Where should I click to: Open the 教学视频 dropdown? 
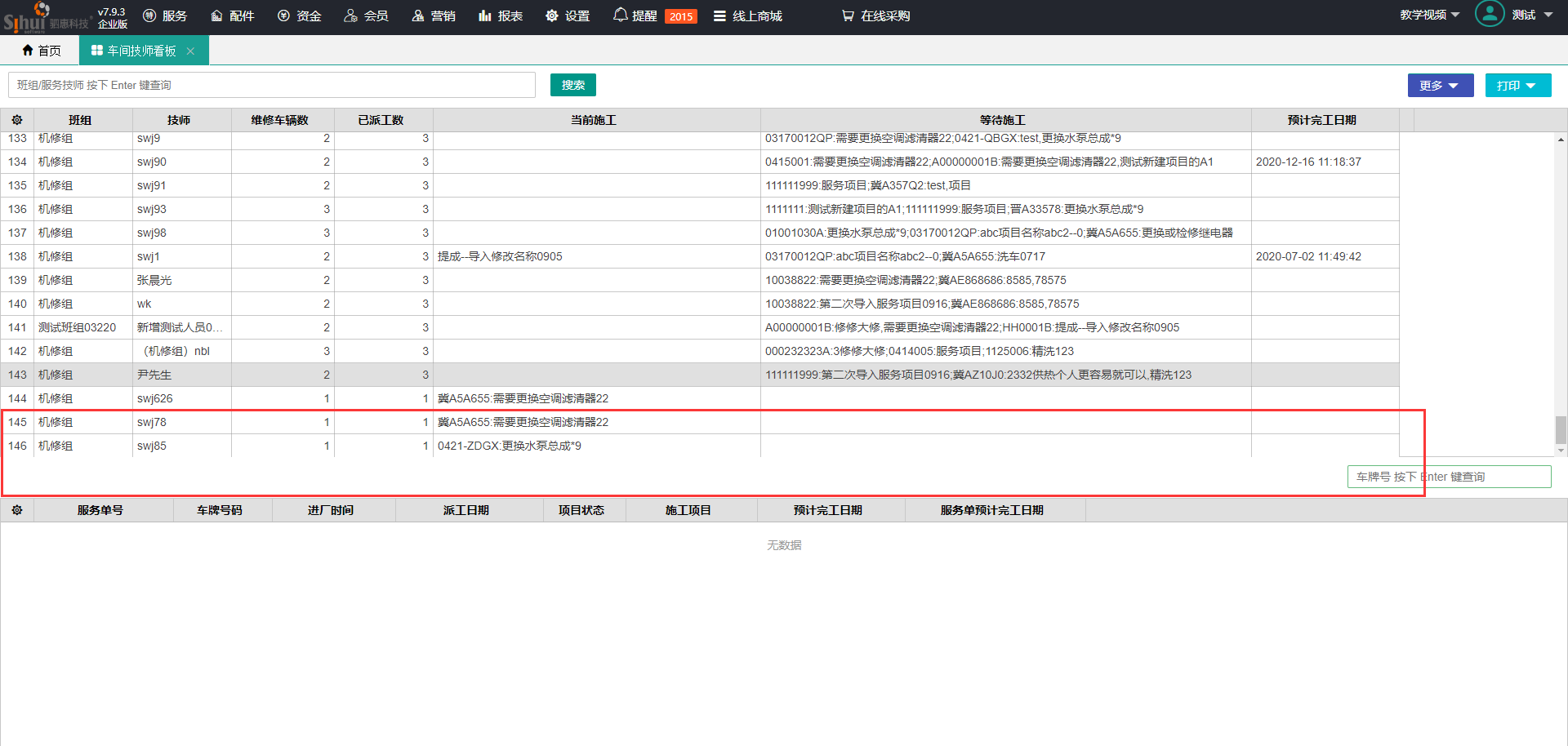tap(1429, 16)
